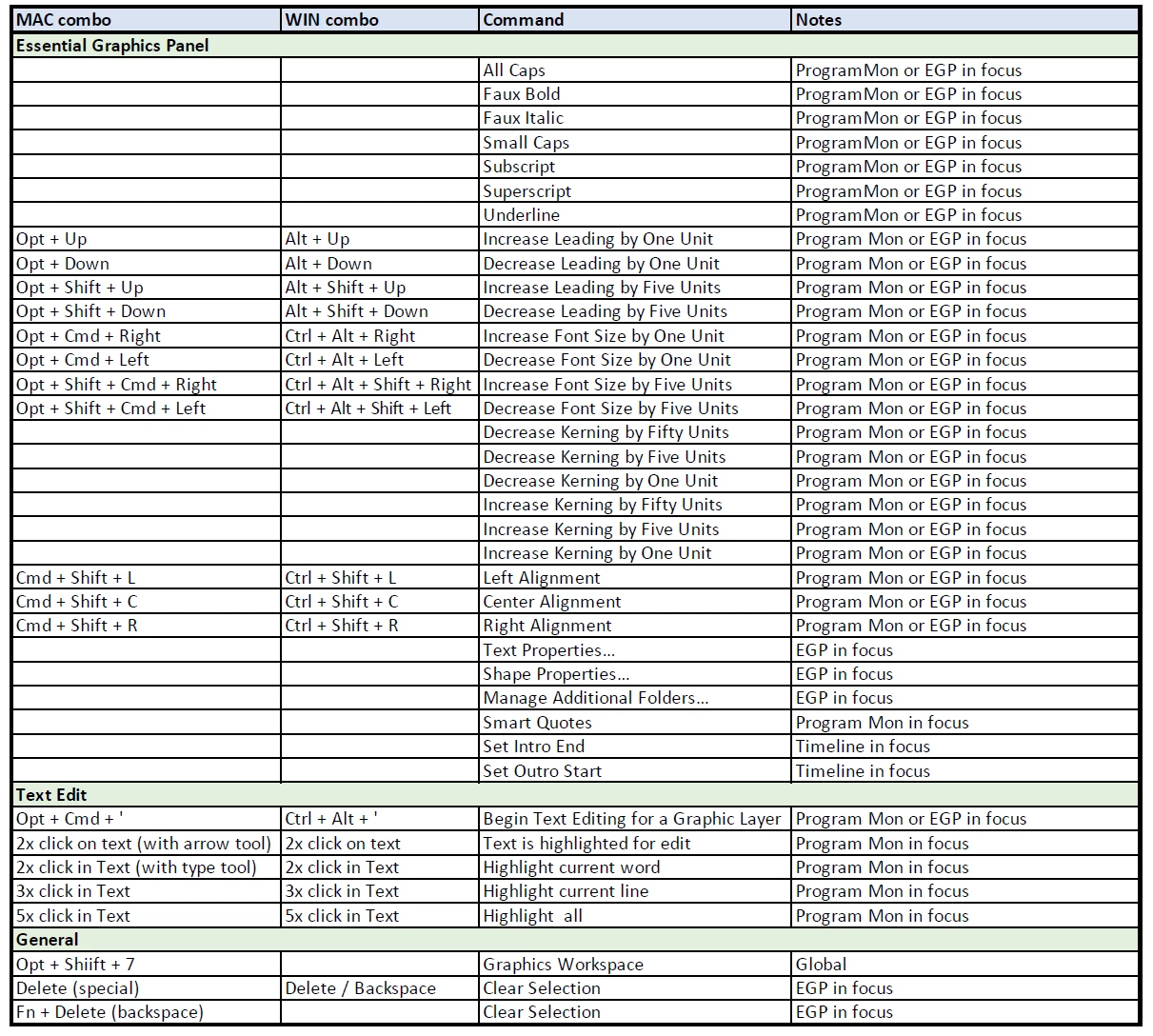Click the 'Faux Italic' command cell
The width and height of the screenshot is (1153, 1036).
pyautogui.click(x=635, y=118)
